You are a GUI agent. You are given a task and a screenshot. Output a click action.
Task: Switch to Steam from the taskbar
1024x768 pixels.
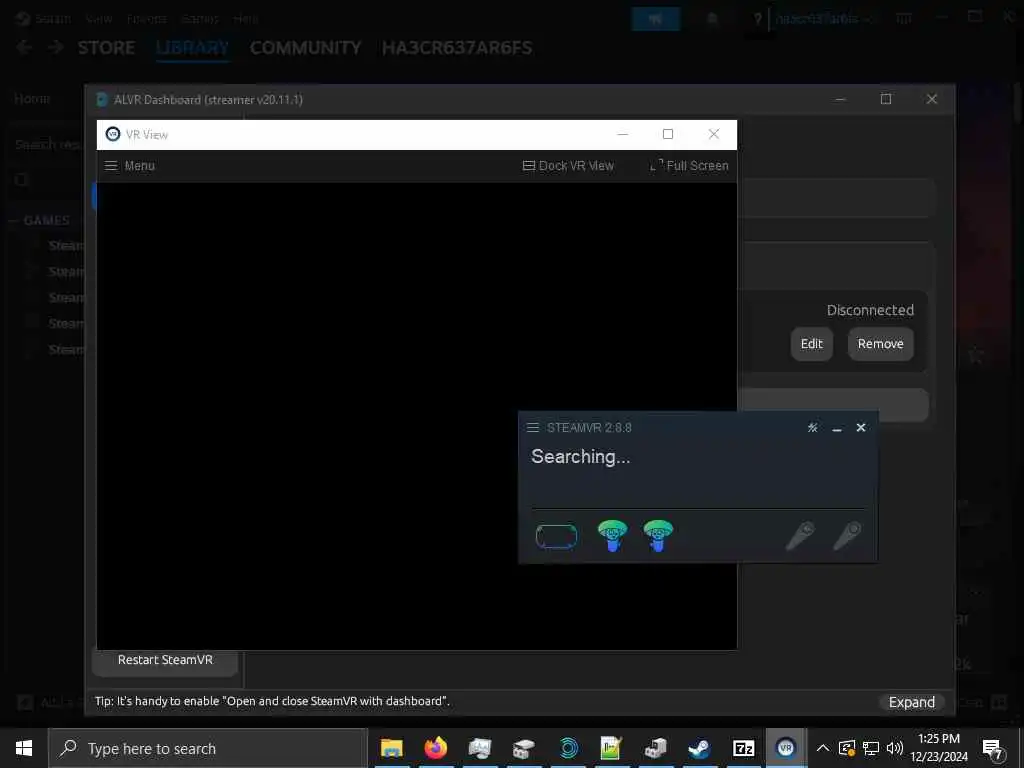(699, 748)
